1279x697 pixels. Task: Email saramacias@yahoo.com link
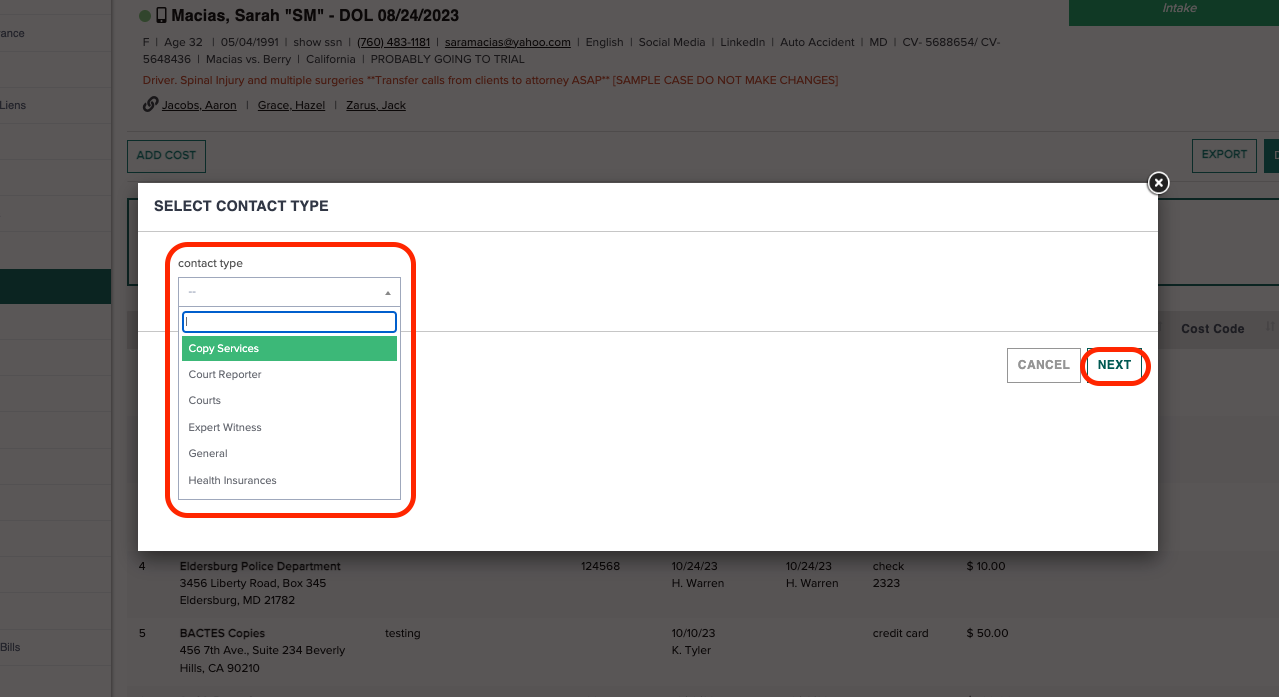click(x=508, y=42)
